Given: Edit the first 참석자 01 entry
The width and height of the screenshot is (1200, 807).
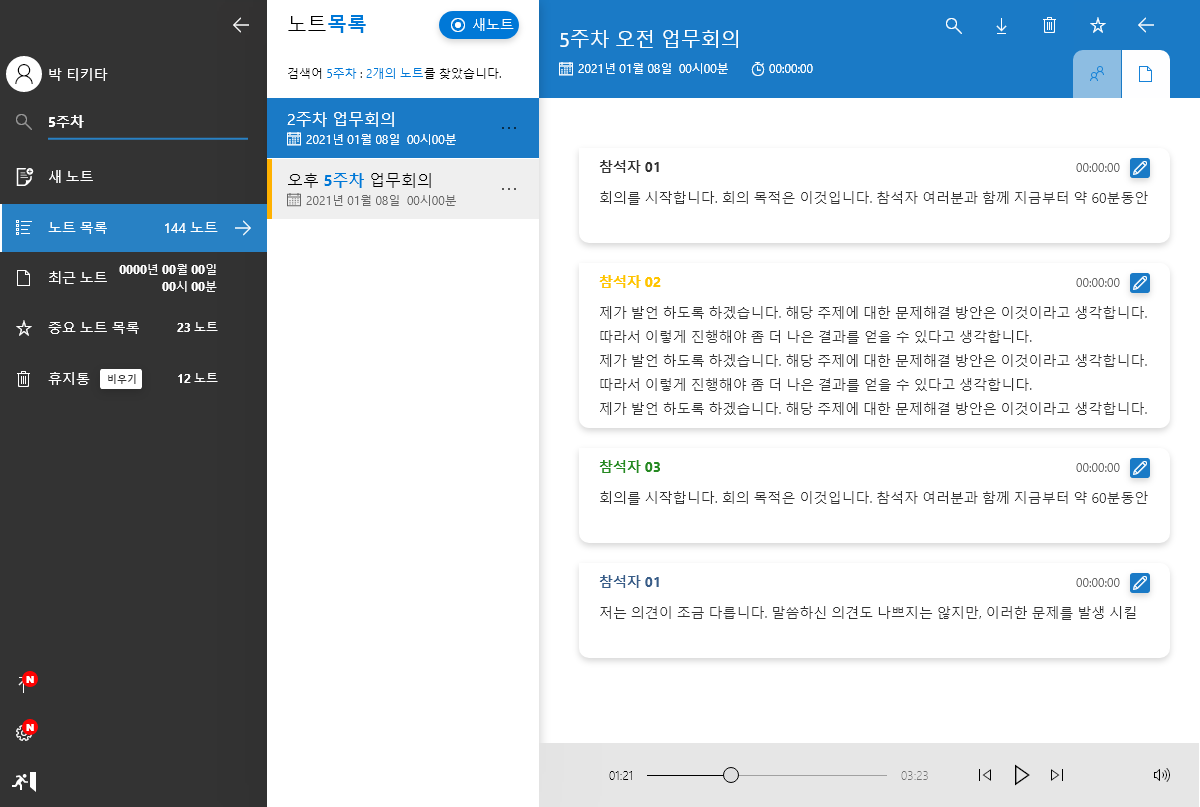Looking at the screenshot, I should pyautogui.click(x=1139, y=167).
